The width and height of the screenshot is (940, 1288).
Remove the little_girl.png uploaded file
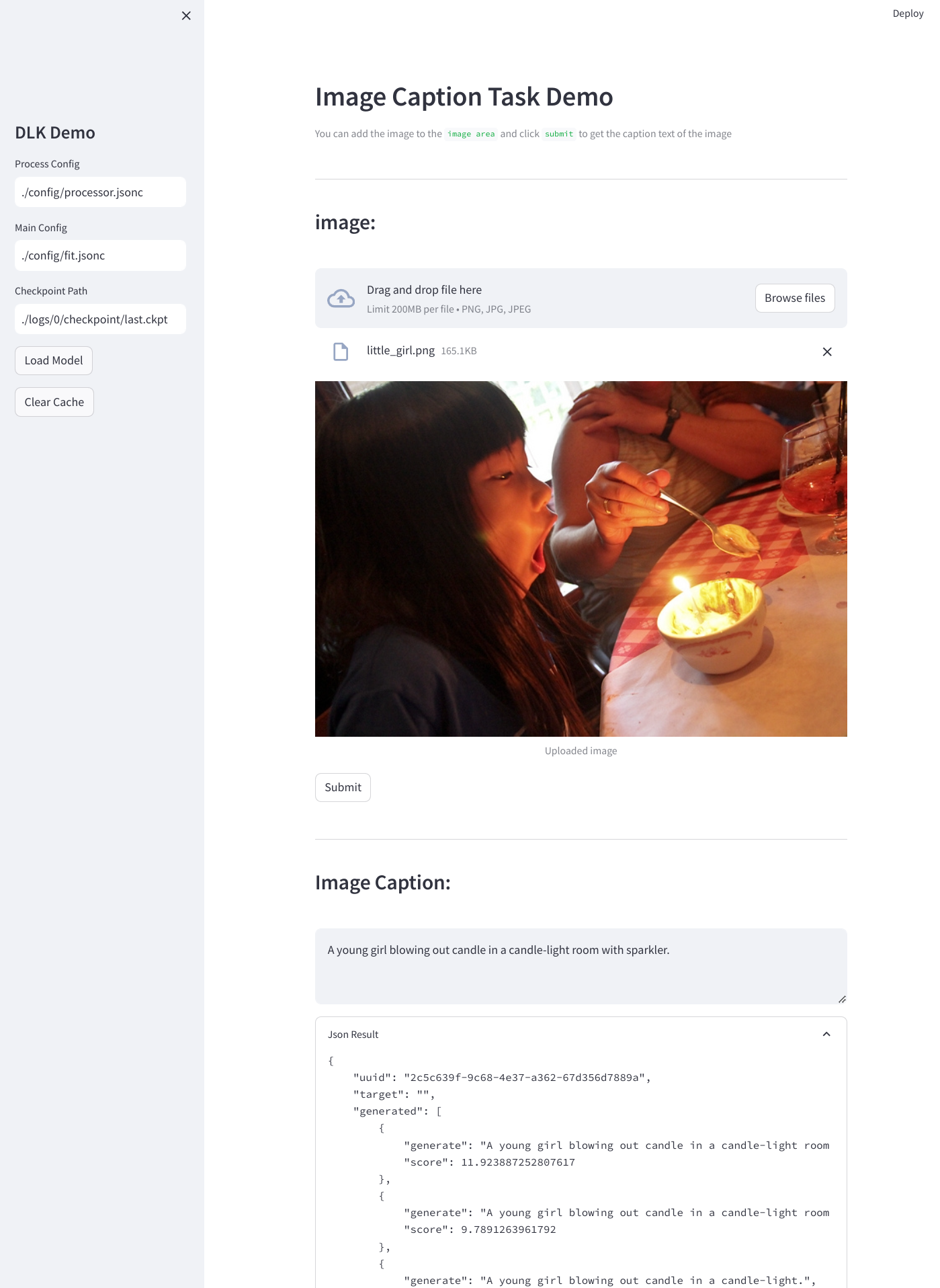(x=827, y=352)
